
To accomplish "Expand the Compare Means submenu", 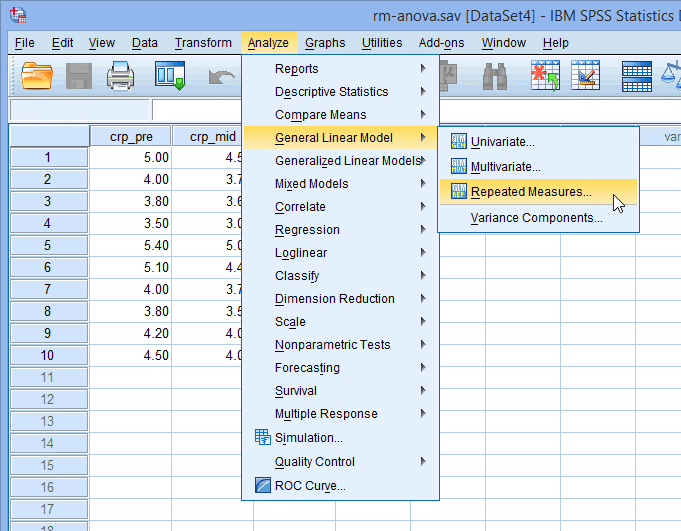I will (x=340, y=115).
